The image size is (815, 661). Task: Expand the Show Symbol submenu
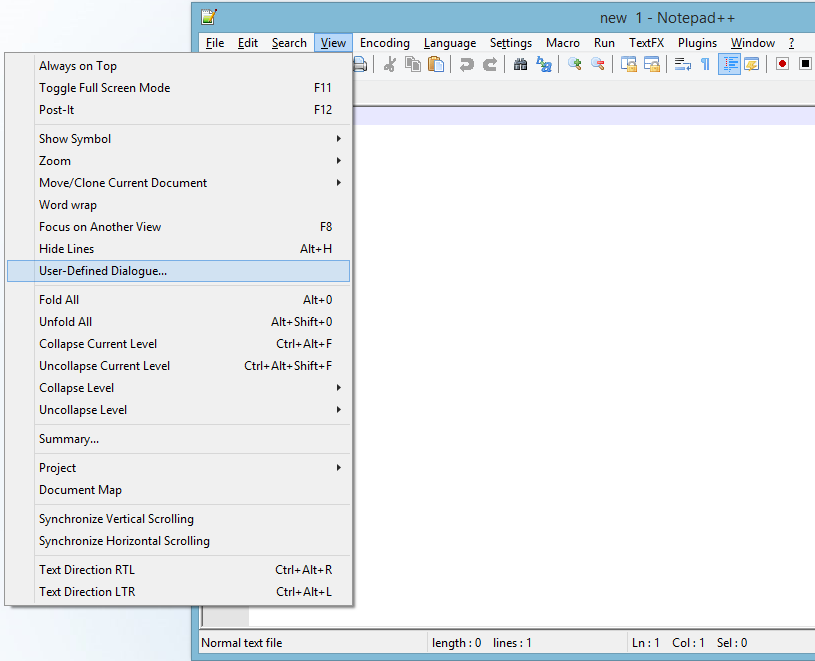click(73, 138)
